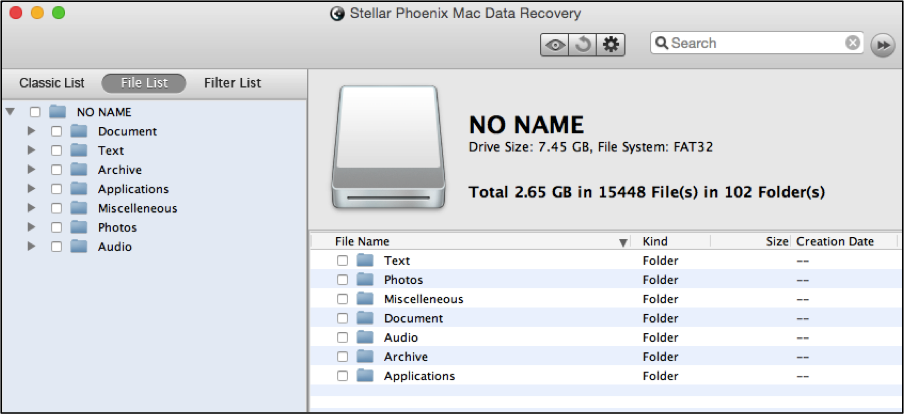Click the Audio folder icon in the tree
The image size is (904, 414).
78,246
